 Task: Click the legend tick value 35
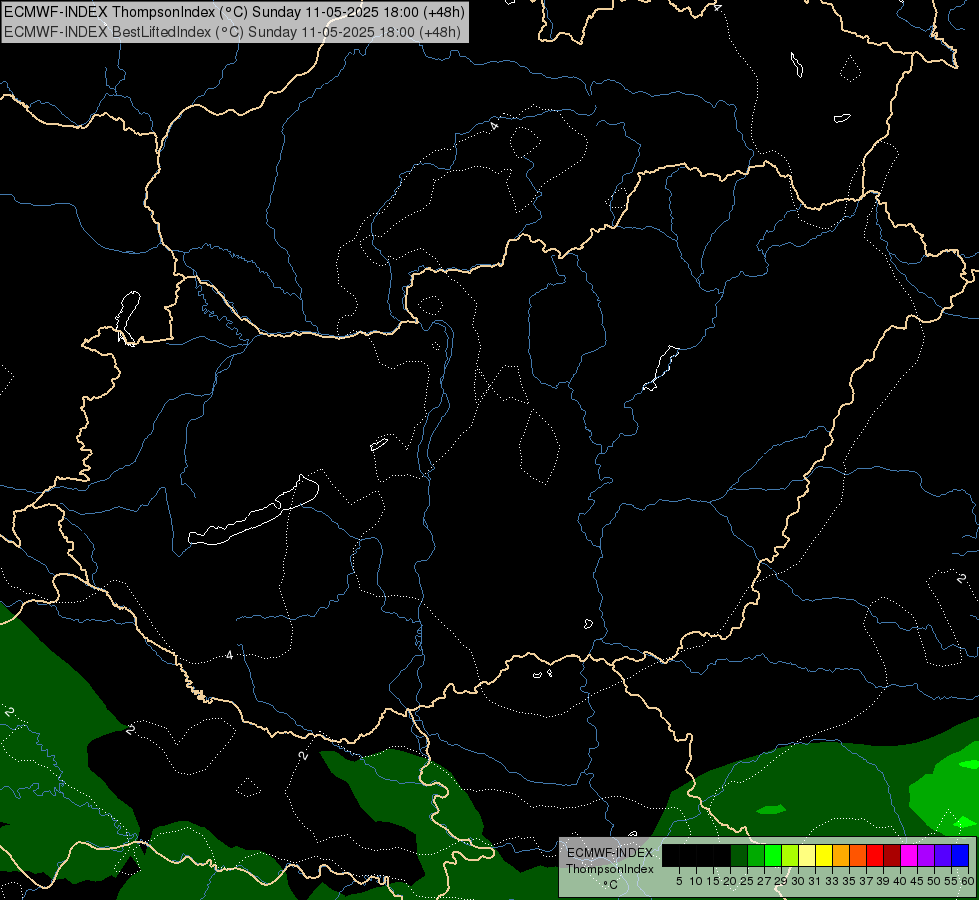[x=849, y=881]
